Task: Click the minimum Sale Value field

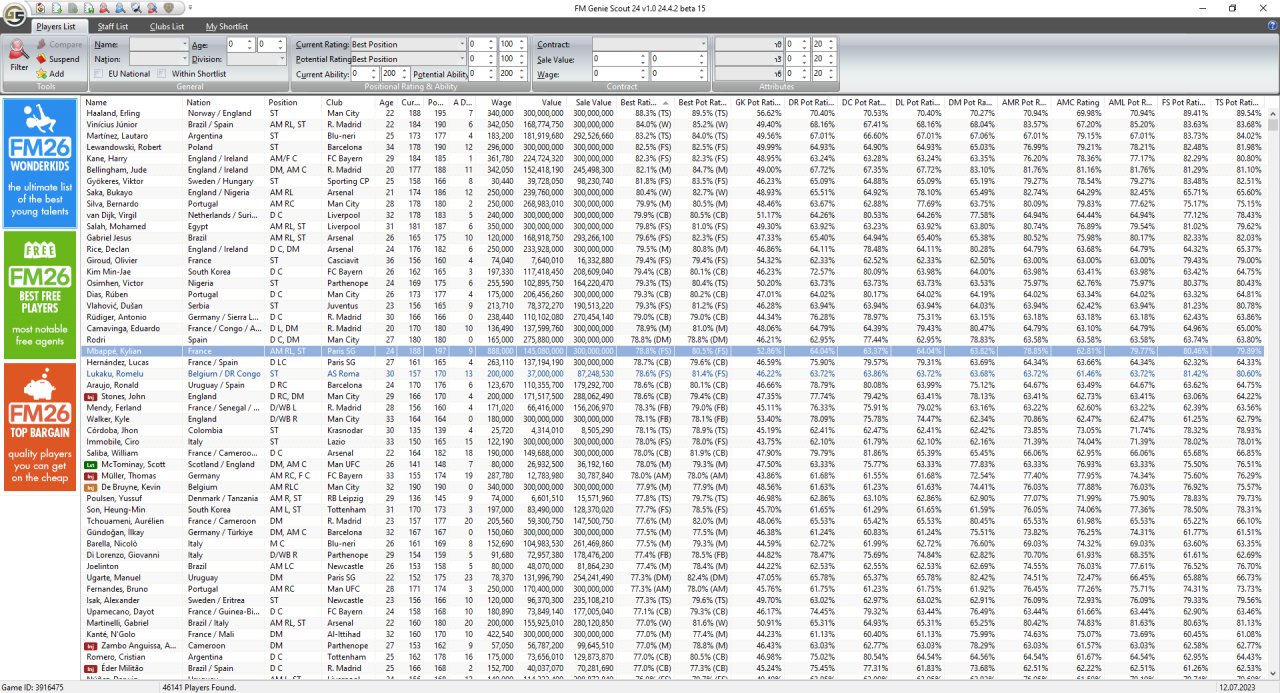Action: tap(620, 59)
